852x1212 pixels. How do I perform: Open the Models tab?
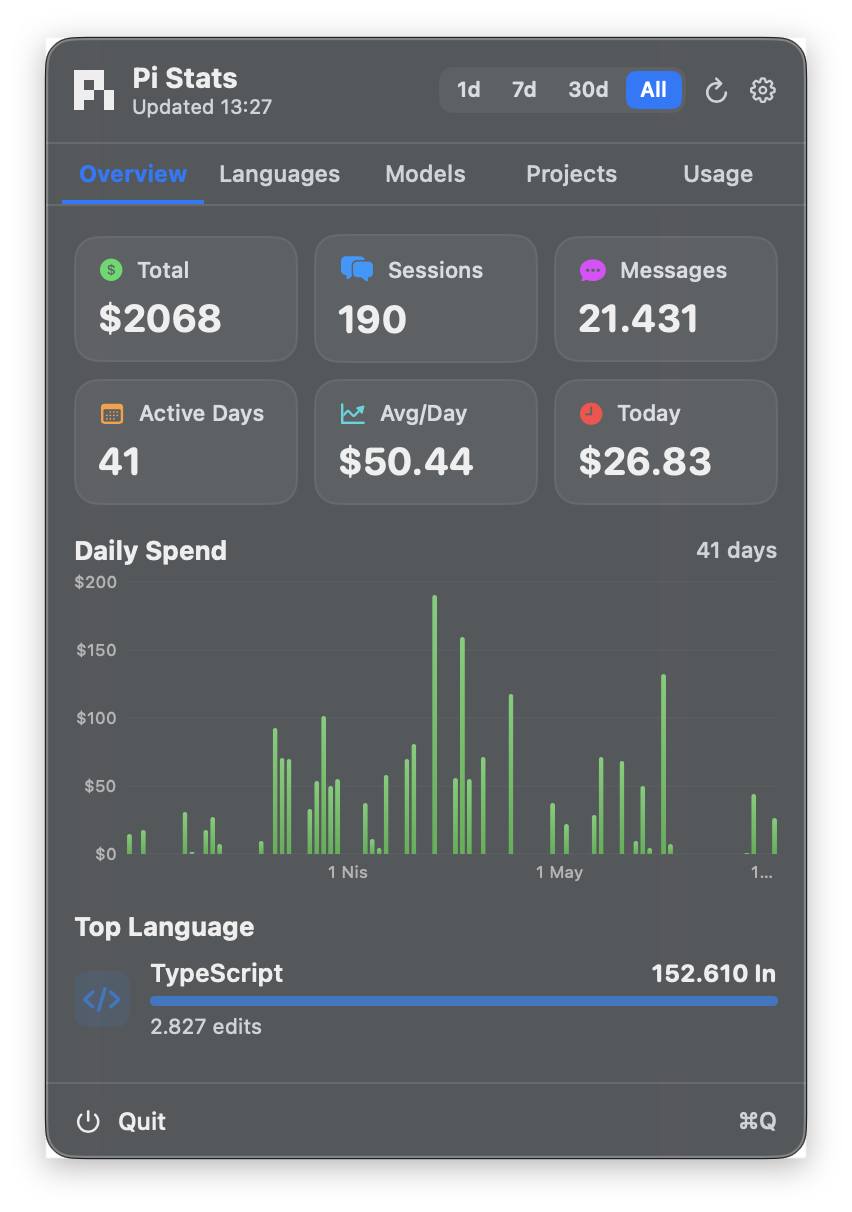425,174
